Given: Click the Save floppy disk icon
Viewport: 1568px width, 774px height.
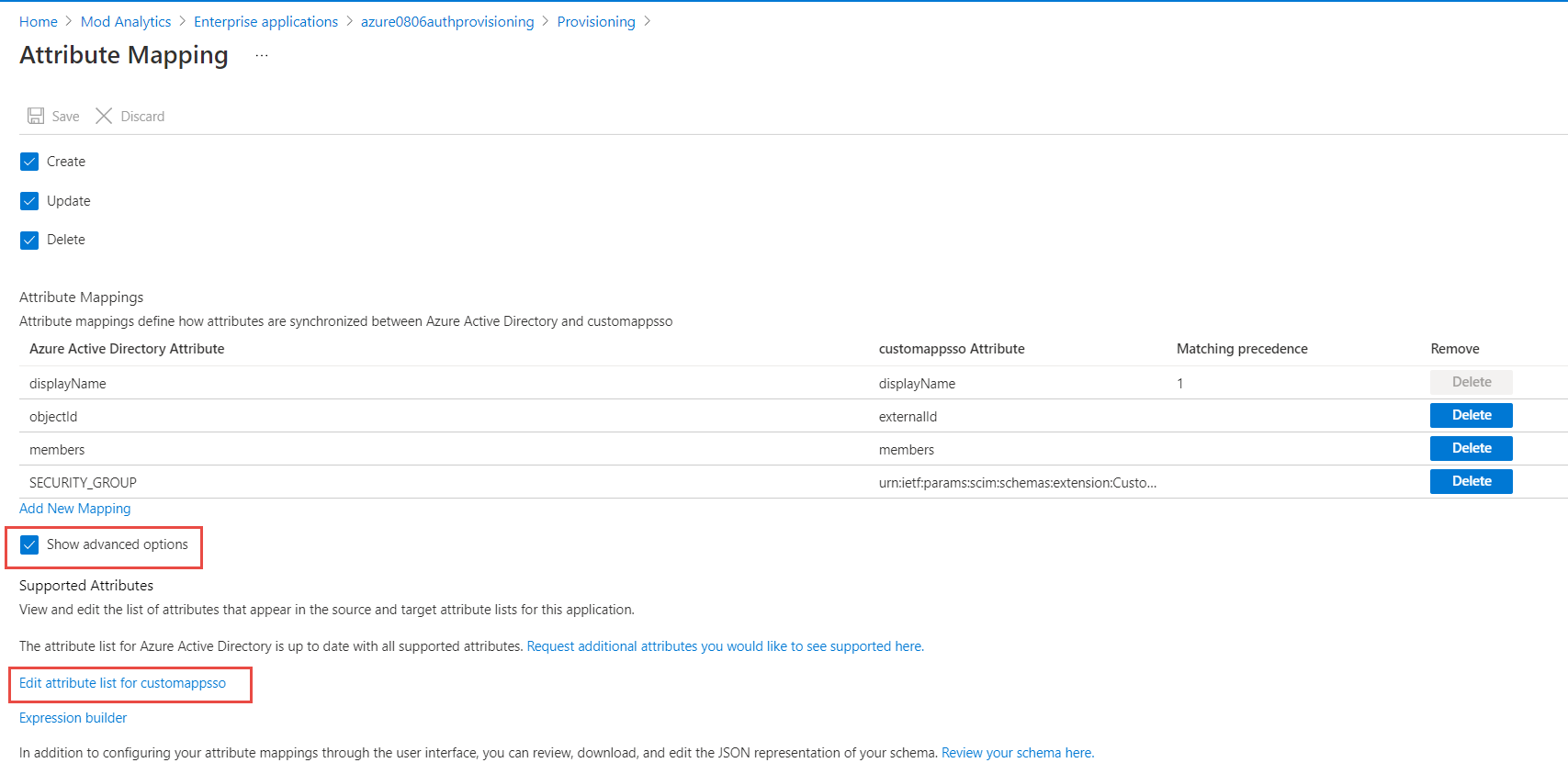Looking at the screenshot, I should pos(36,116).
